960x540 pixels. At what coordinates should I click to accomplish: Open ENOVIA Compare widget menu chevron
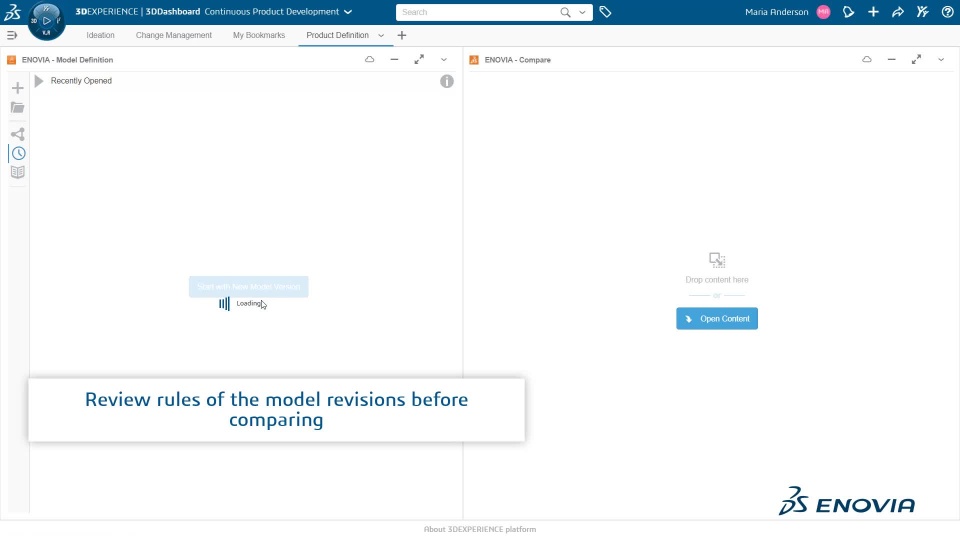(941, 59)
